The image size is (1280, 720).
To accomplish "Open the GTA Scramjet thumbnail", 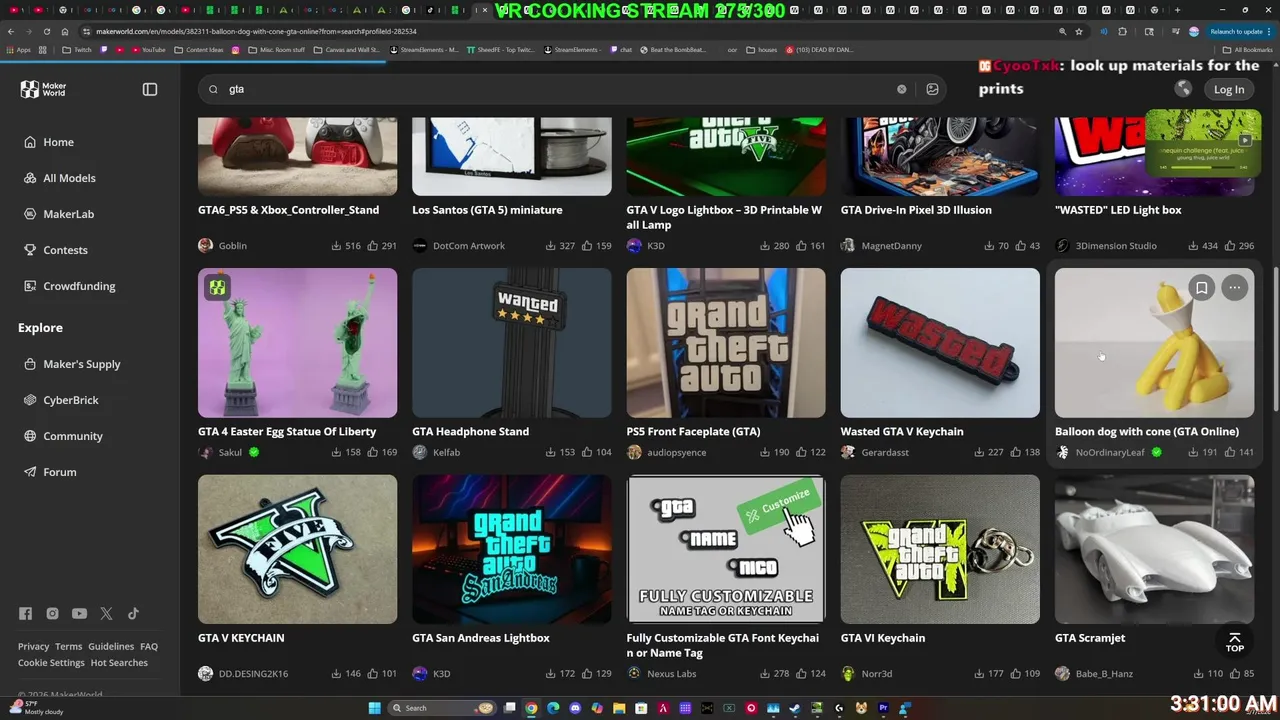I will (1154, 549).
